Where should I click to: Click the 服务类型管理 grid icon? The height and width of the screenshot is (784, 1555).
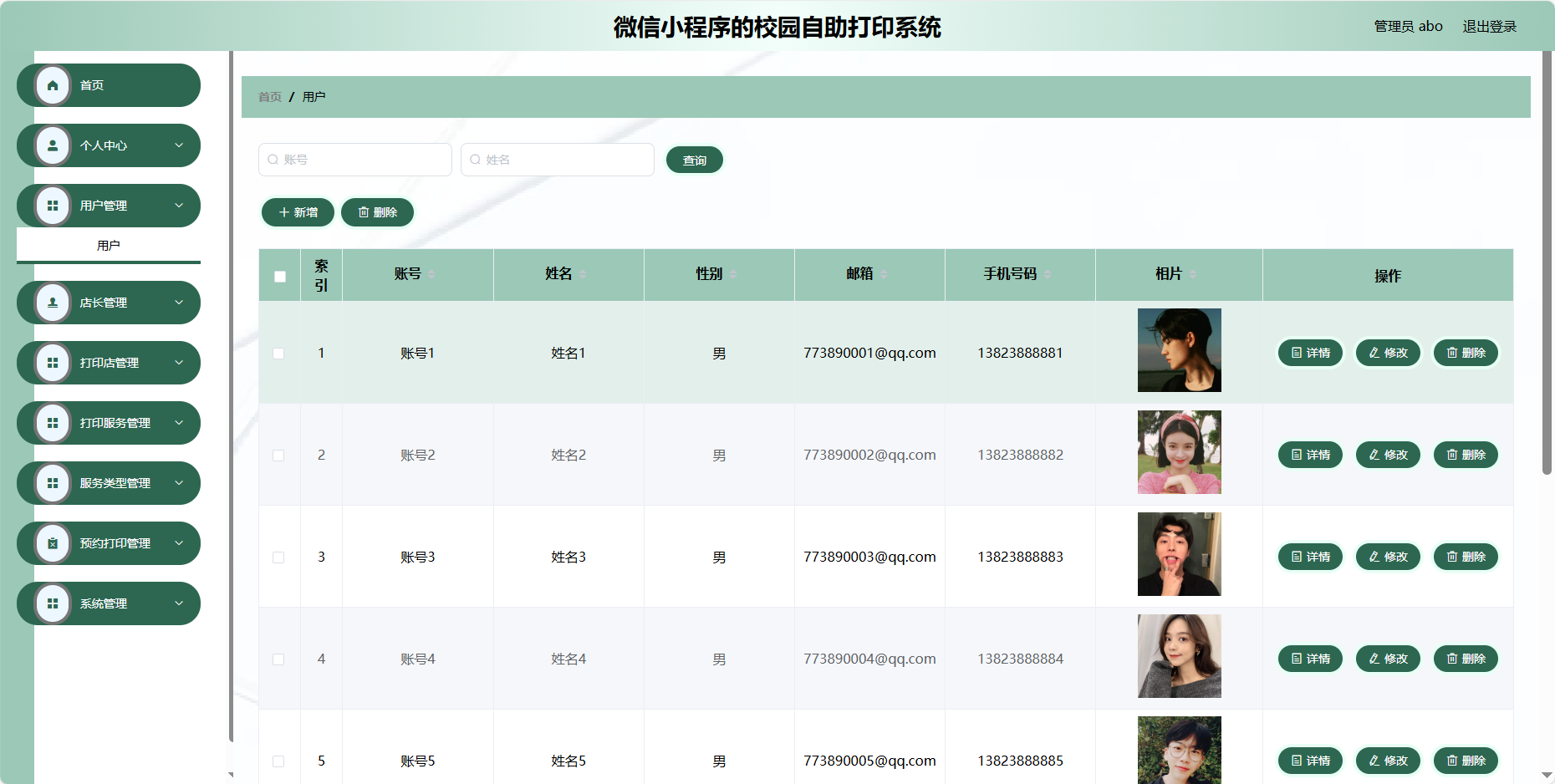click(53, 483)
